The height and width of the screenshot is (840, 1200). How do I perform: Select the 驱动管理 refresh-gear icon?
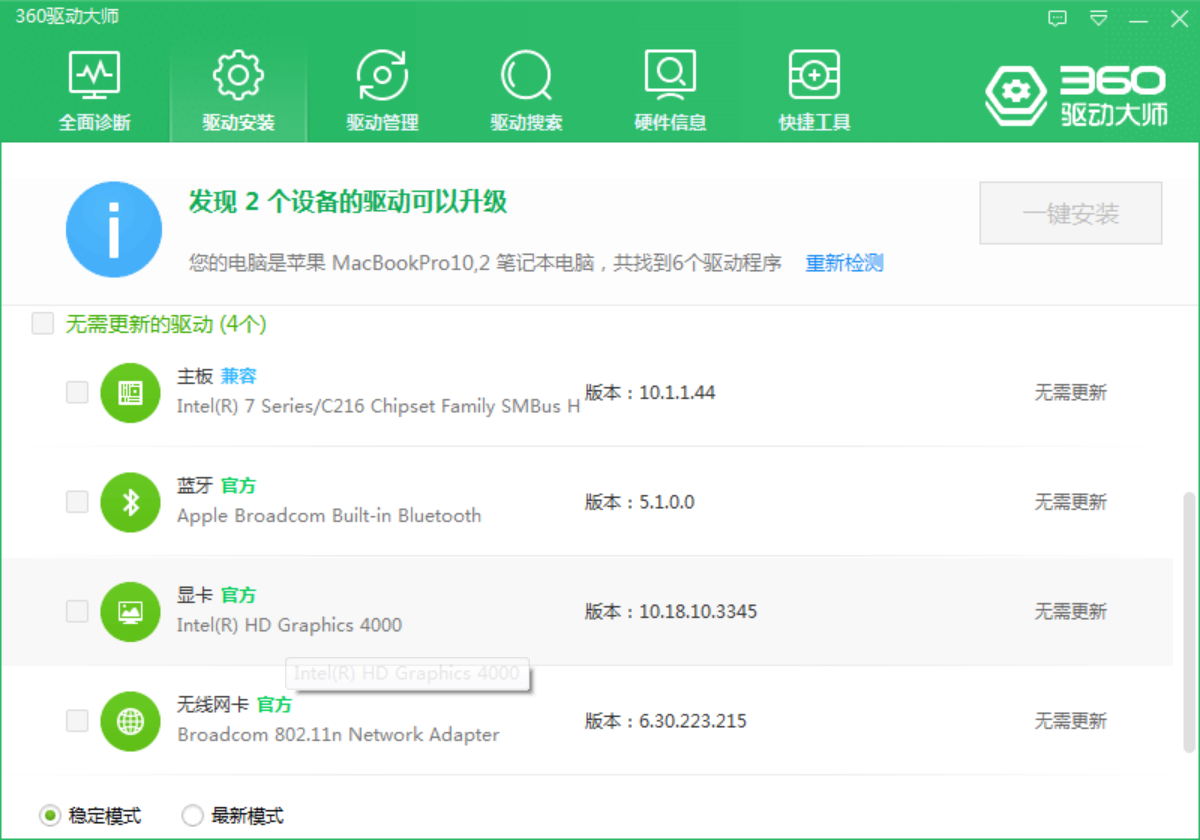pyautogui.click(x=382, y=77)
